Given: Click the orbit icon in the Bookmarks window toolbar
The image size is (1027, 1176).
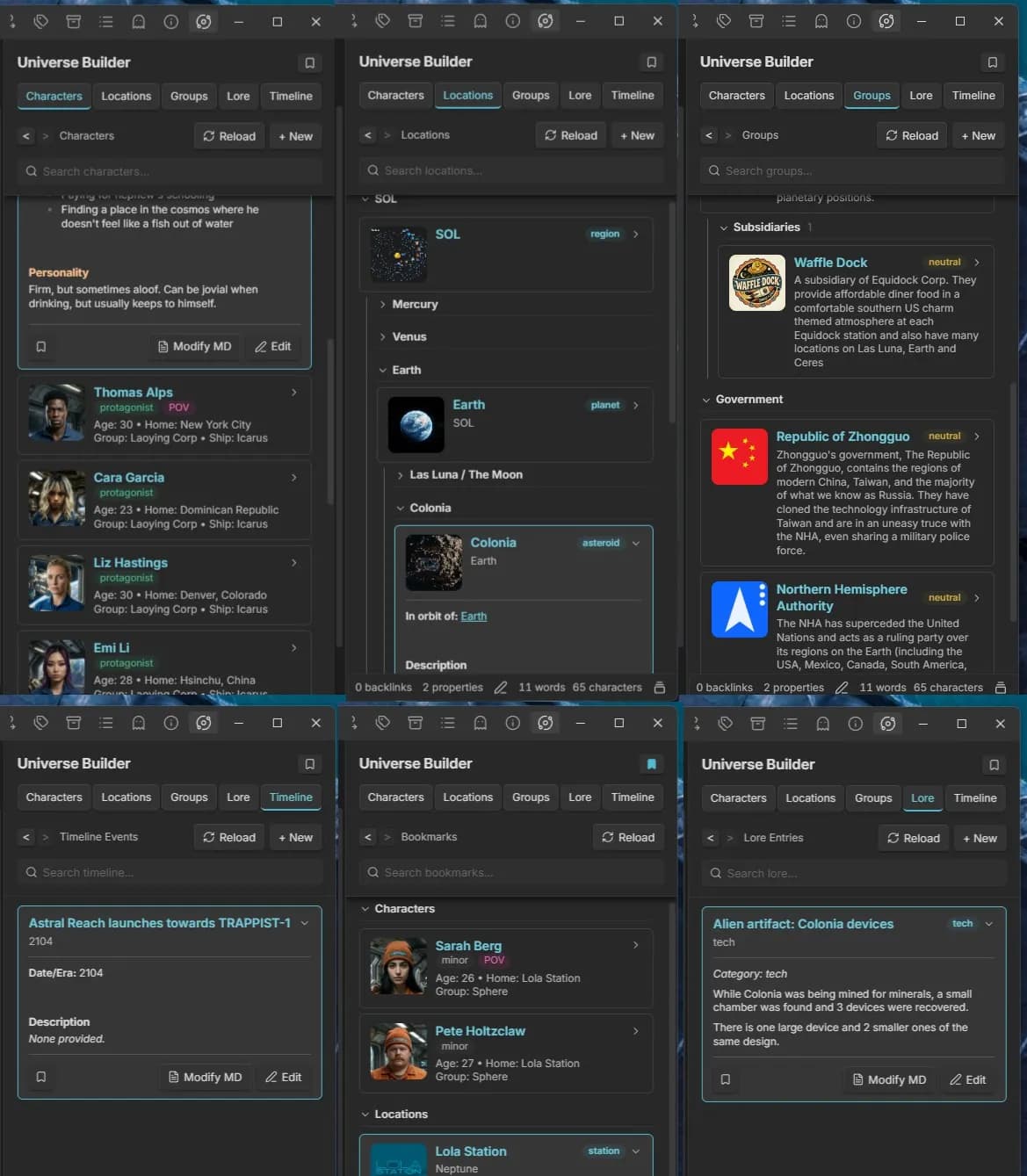Looking at the screenshot, I should click(x=546, y=723).
